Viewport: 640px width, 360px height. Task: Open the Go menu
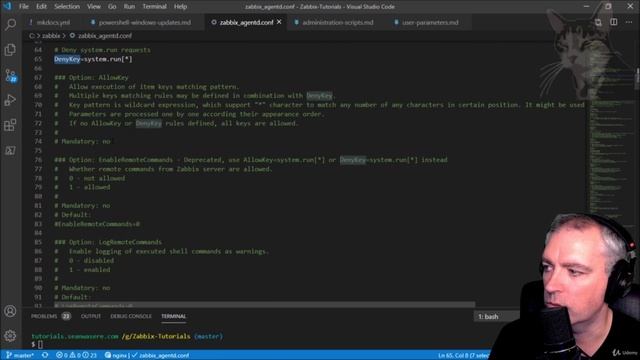tap(112, 7)
